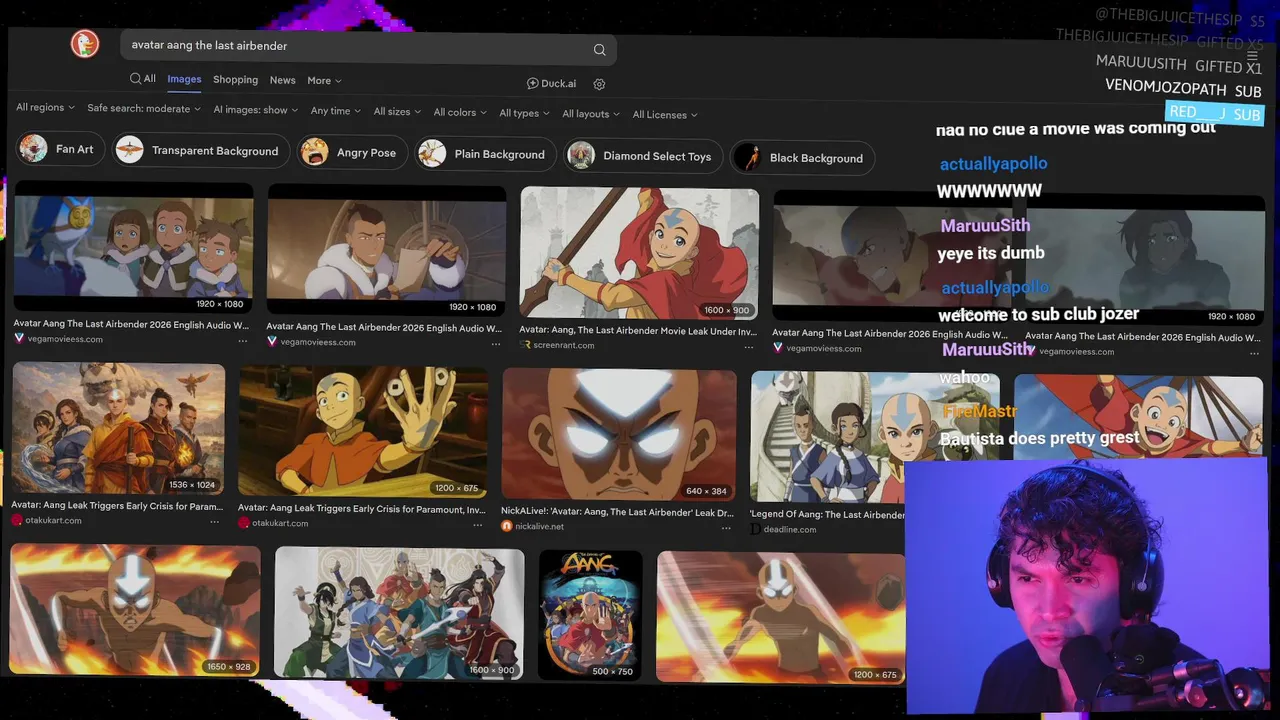
Task: Open the All colors filter
Action: pyautogui.click(x=460, y=113)
